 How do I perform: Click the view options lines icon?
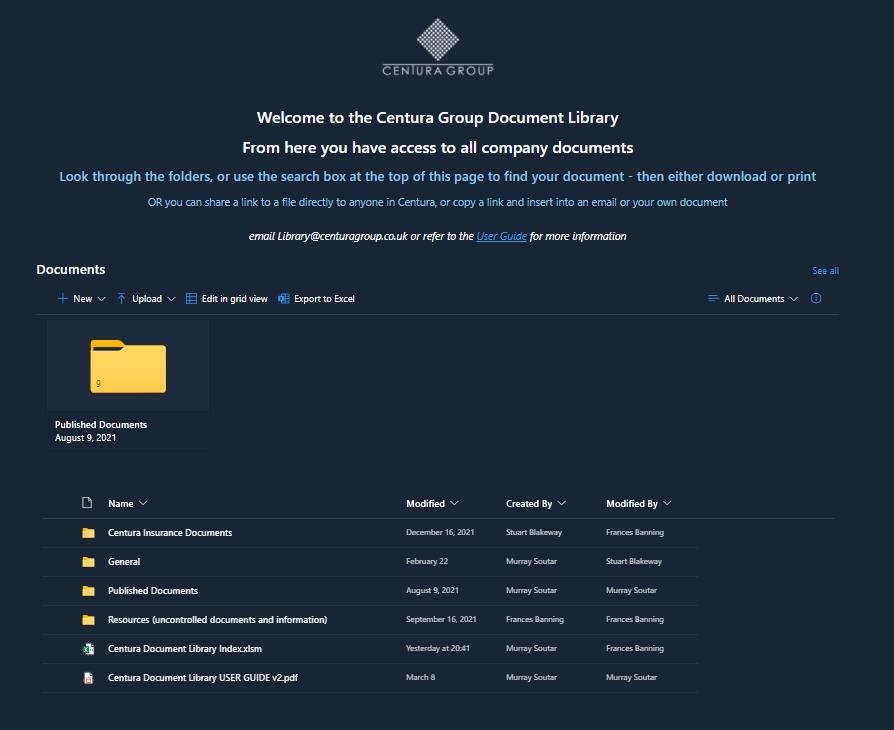click(713, 298)
